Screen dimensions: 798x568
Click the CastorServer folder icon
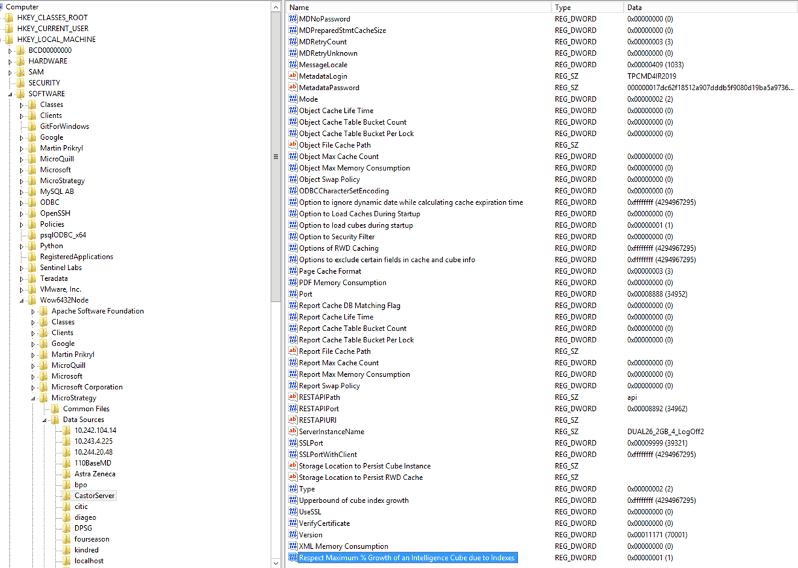coord(66,495)
